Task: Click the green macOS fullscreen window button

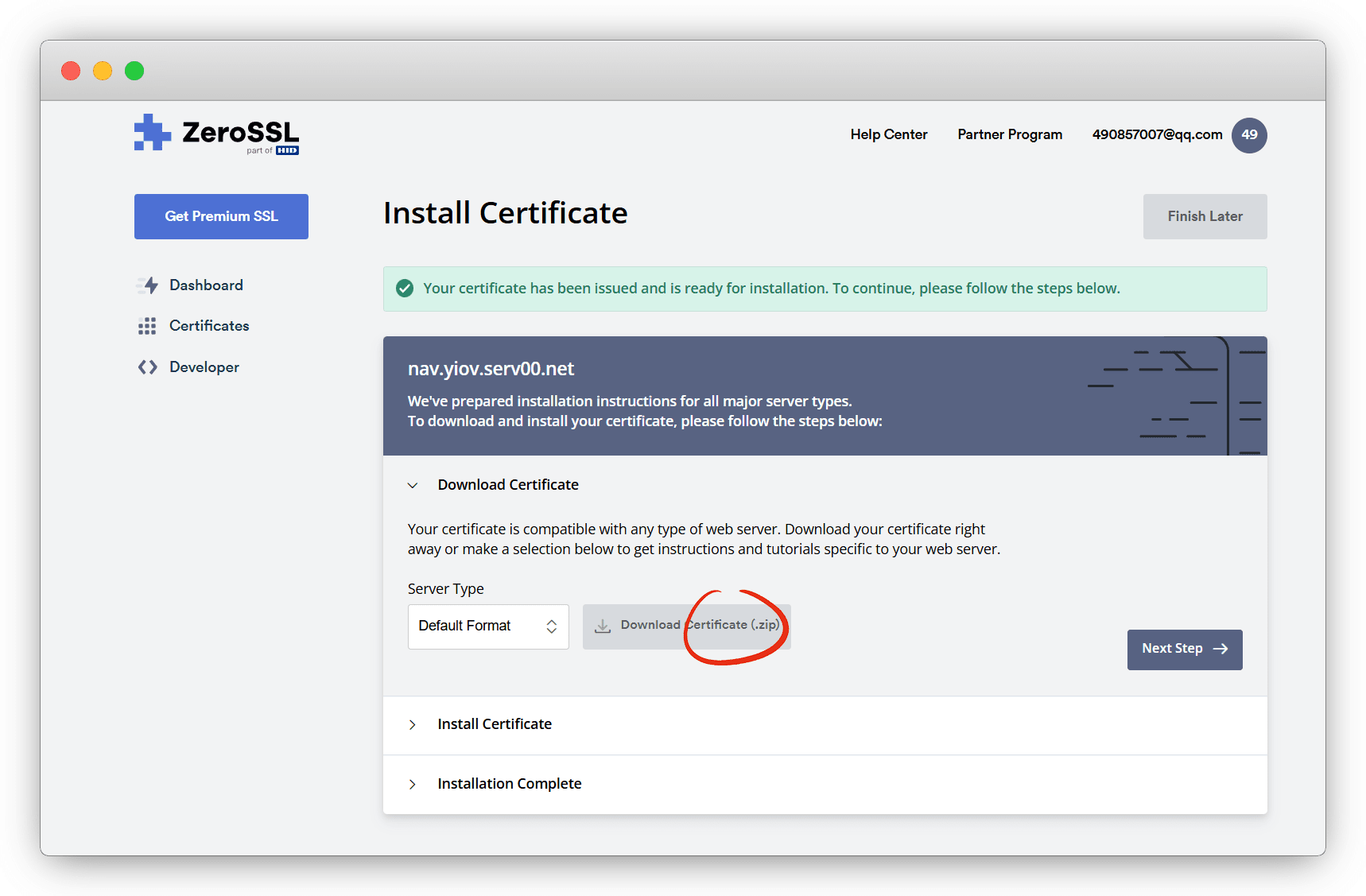Action: coord(134,71)
